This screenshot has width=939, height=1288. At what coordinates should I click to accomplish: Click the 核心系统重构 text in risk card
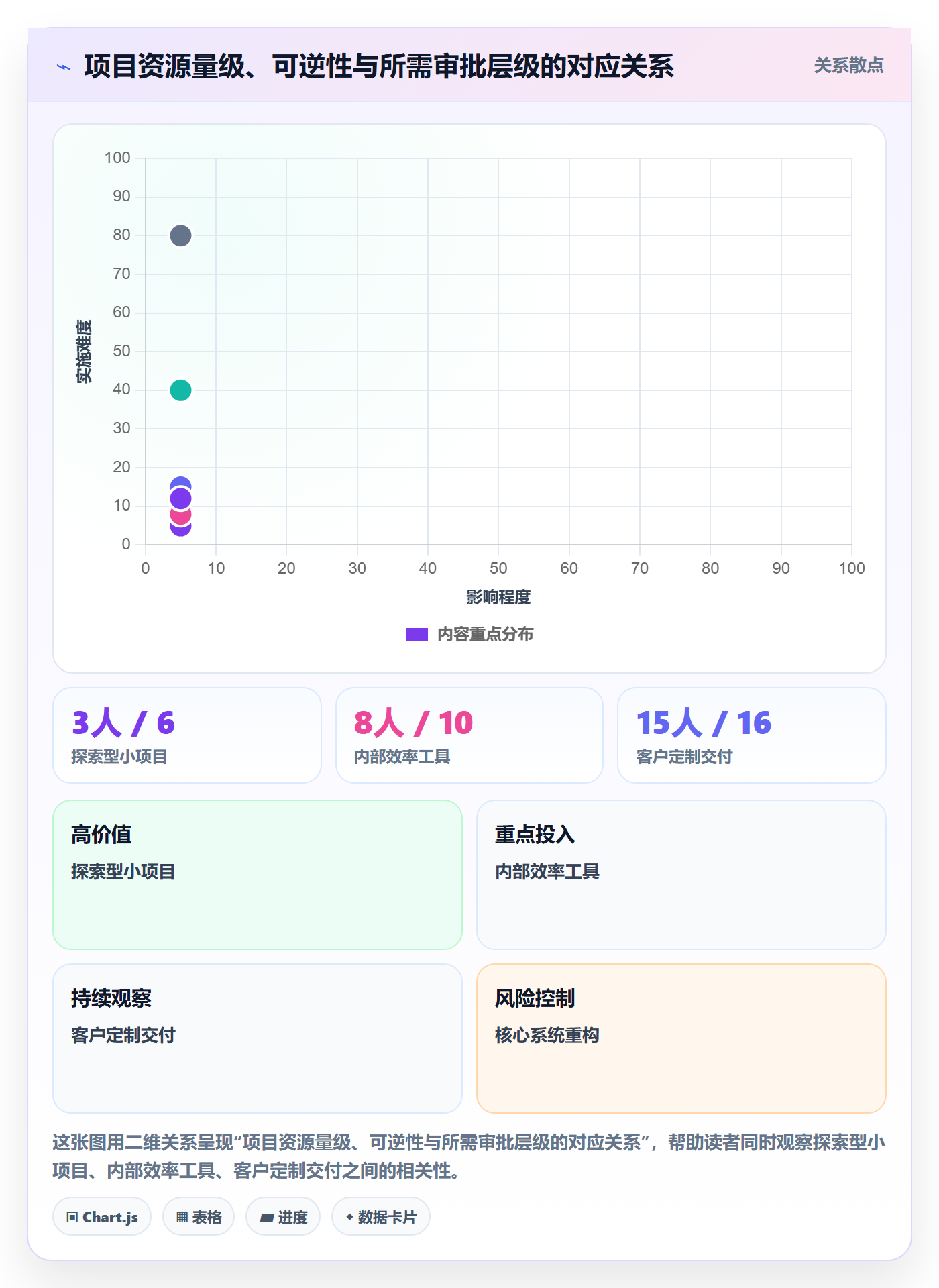pyautogui.click(x=547, y=1035)
